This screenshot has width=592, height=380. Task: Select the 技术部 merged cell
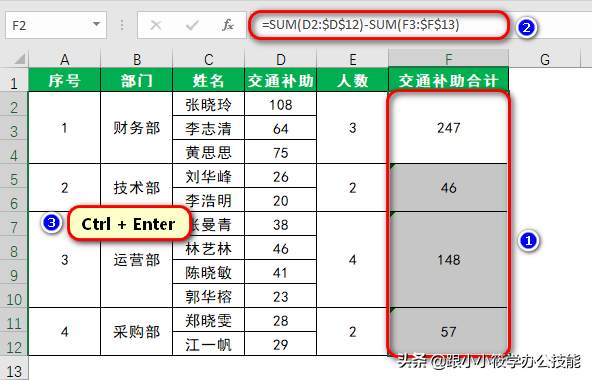pyautogui.click(x=137, y=188)
